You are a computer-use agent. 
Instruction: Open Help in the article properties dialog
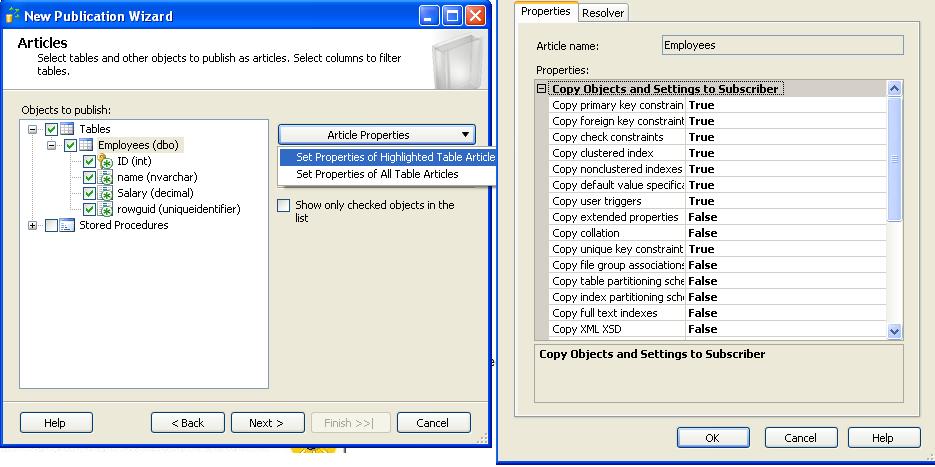click(x=884, y=438)
